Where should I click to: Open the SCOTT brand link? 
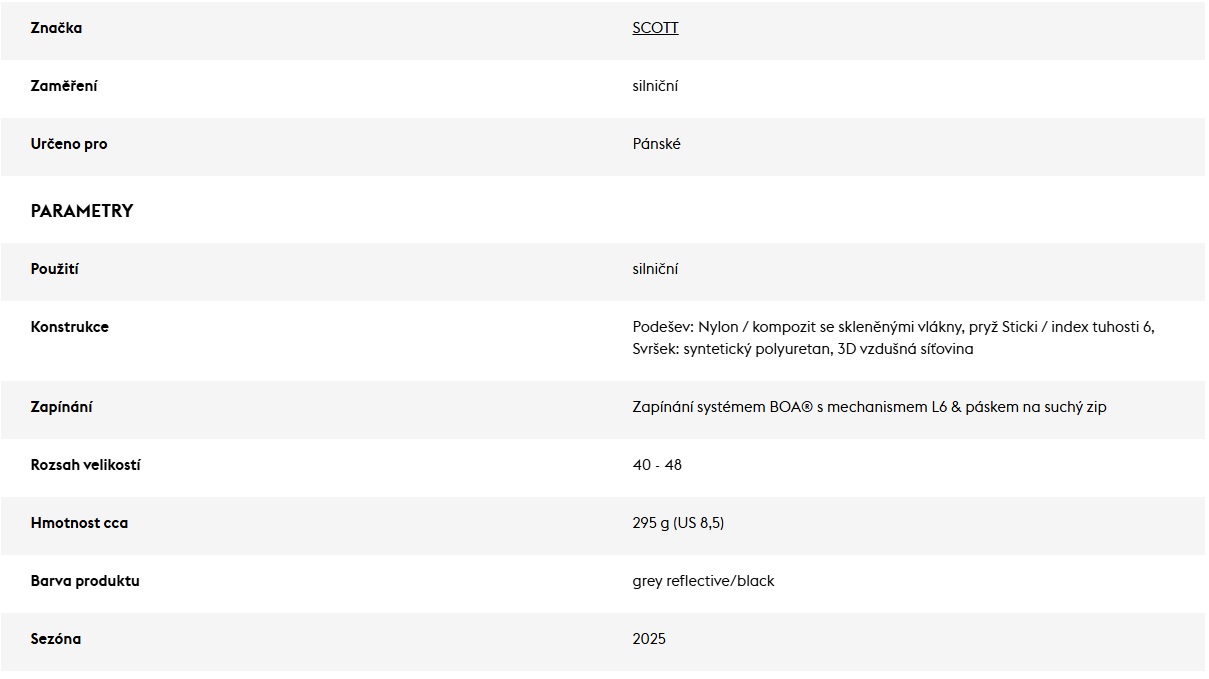[x=655, y=28]
